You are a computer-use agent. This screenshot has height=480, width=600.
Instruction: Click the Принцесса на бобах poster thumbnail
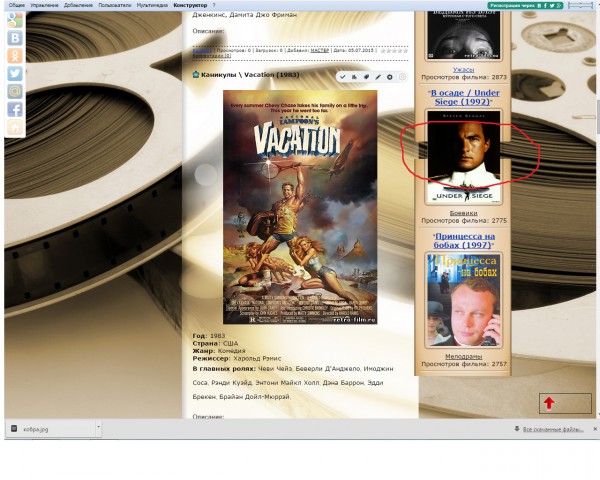(x=463, y=300)
